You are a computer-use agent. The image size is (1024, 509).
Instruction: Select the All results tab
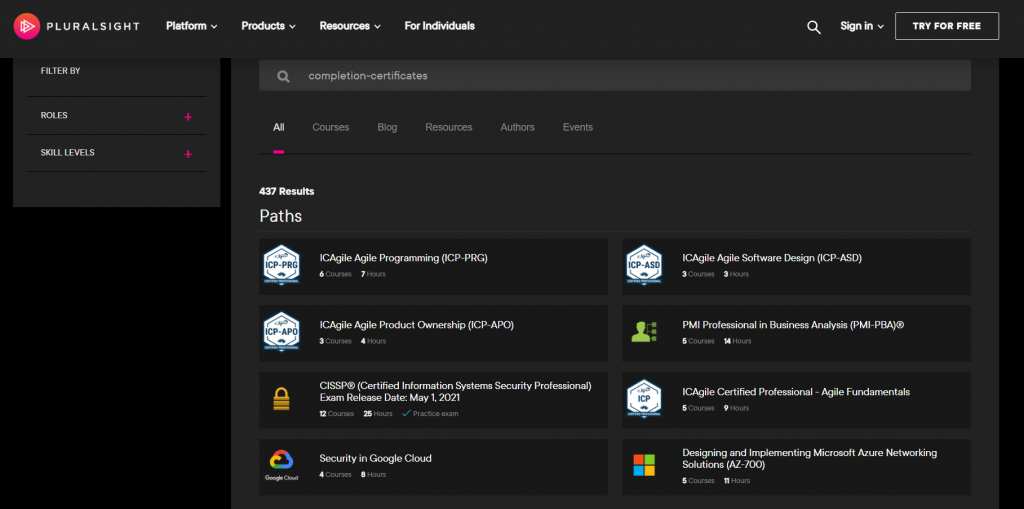tap(278, 127)
